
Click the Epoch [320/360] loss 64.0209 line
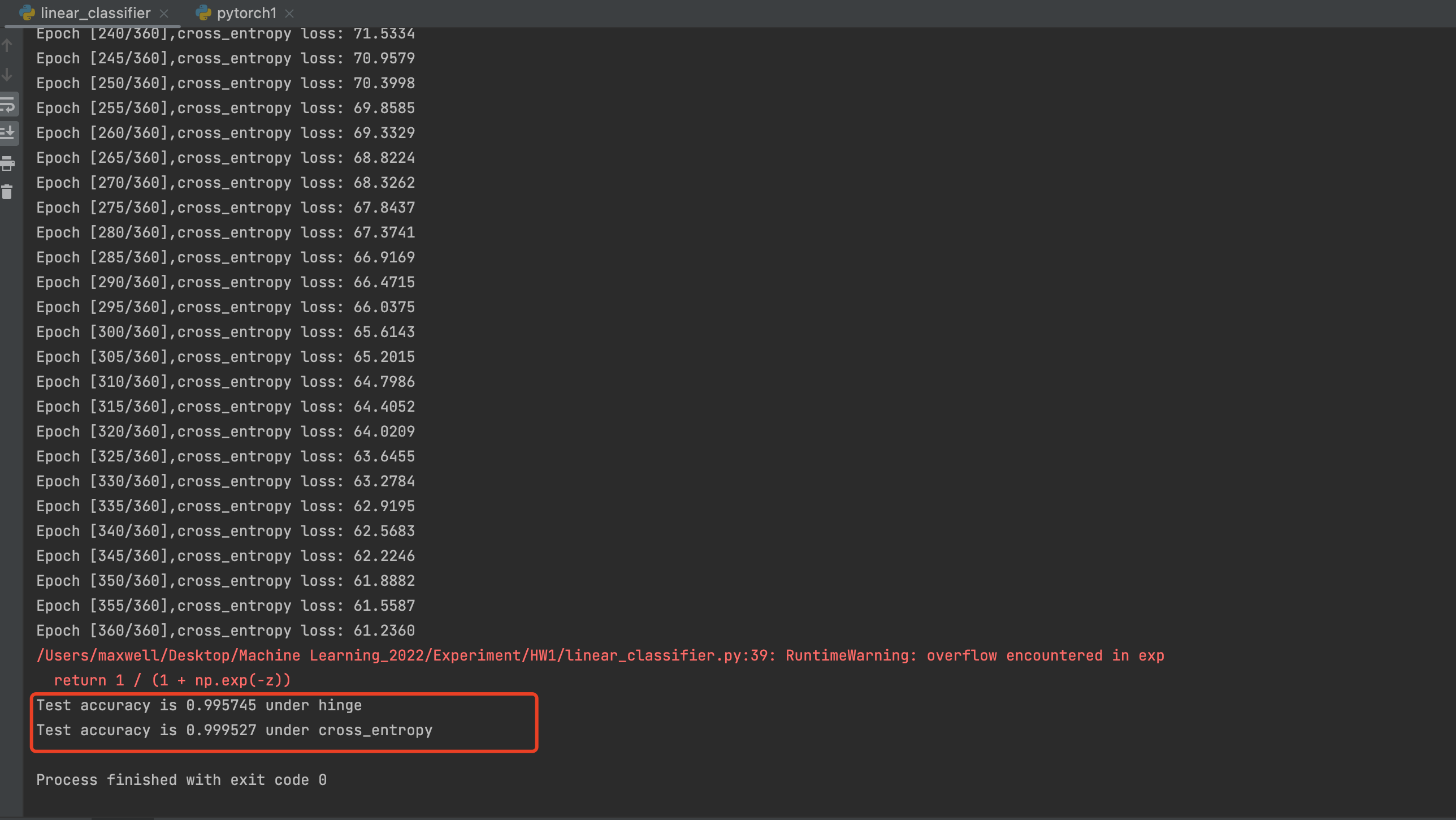point(226,431)
